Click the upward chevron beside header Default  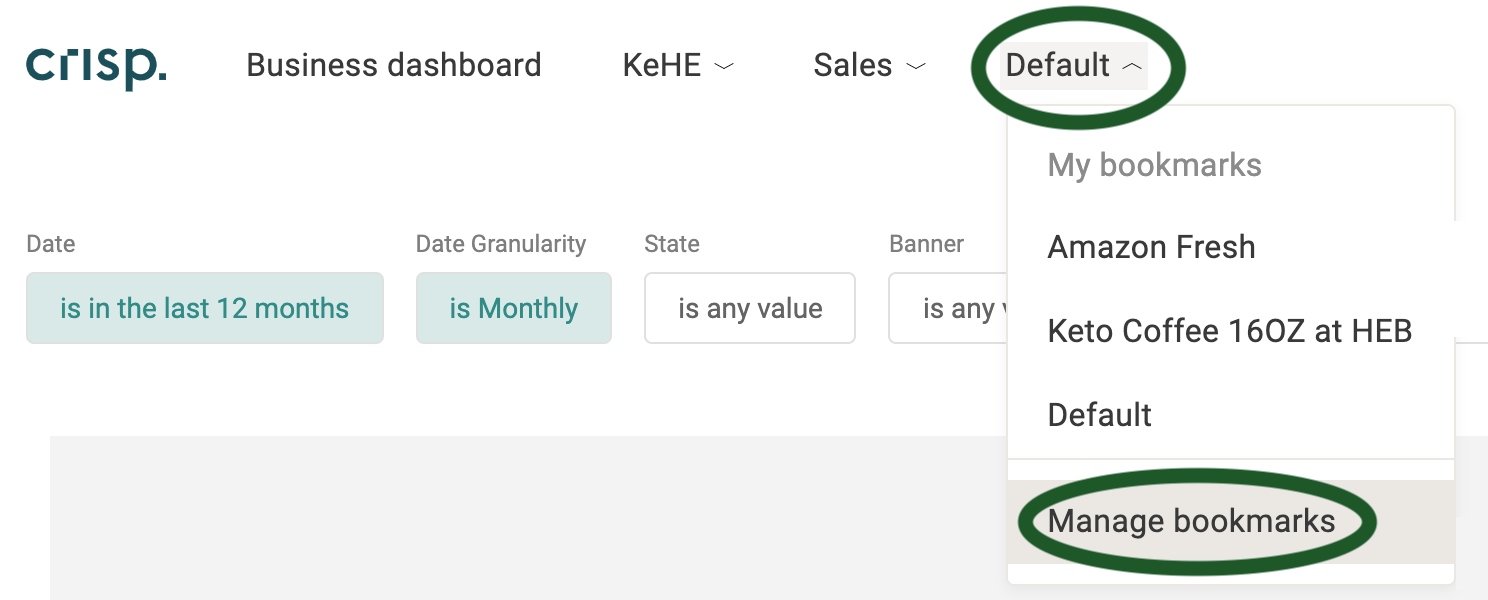[1131, 67]
